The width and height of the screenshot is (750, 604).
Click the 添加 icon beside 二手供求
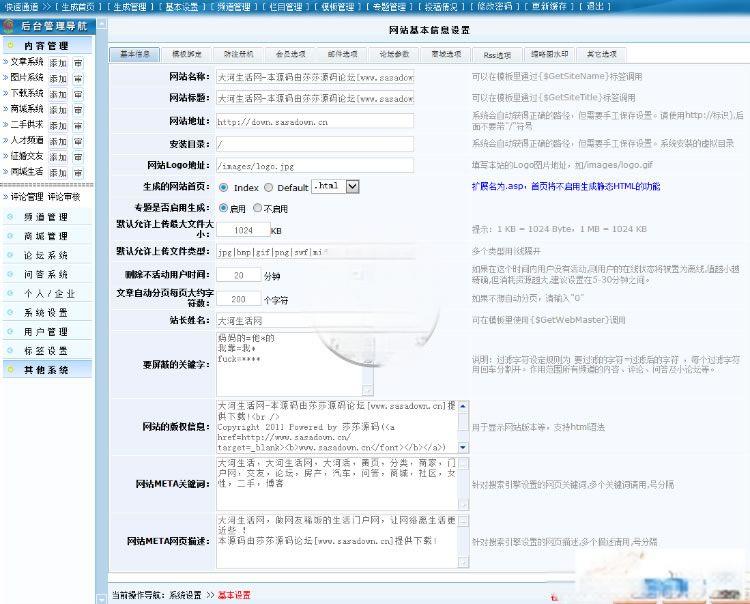58,125
